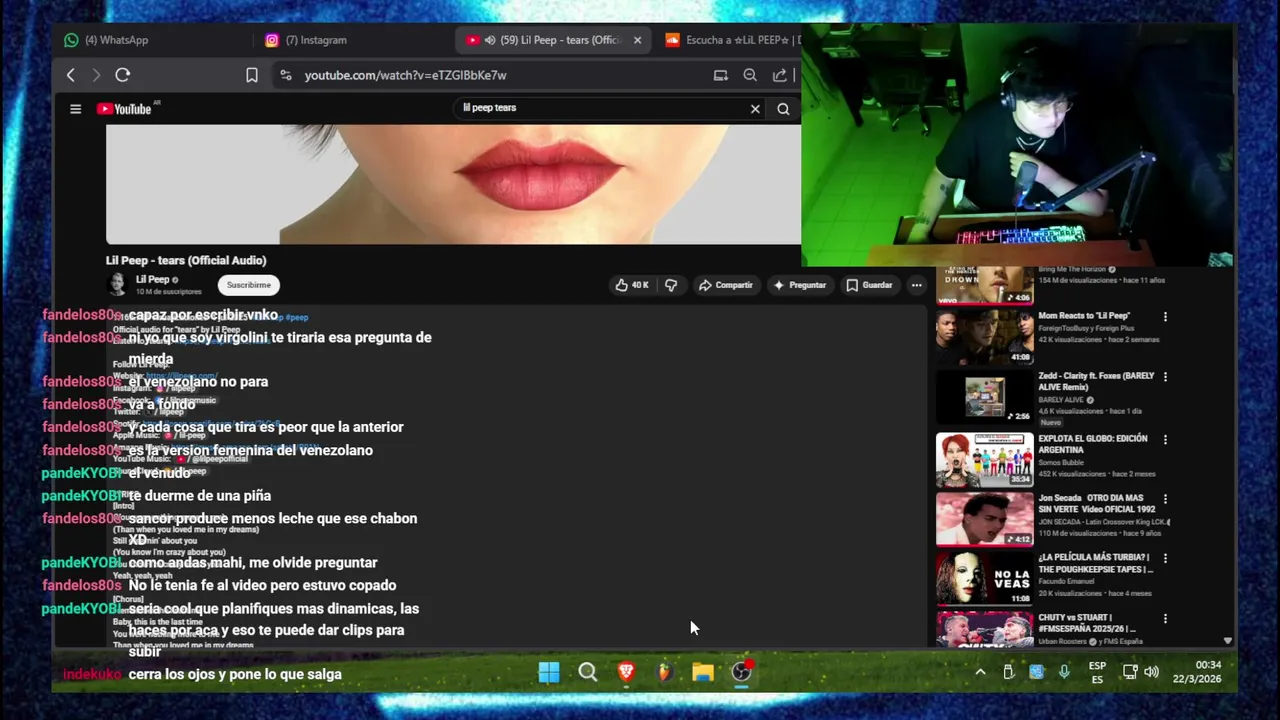This screenshot has width=1280, height=720.
Task: Open the volume icon in the system tray
Action: pyautogui.click(x=1152, y=672)
